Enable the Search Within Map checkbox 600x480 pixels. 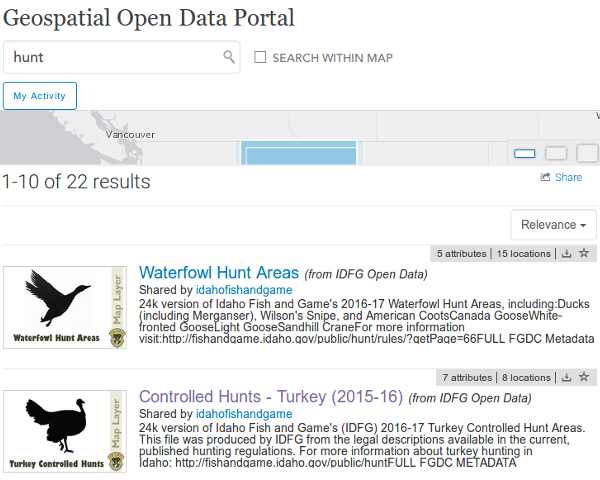(x=260, y=58)
